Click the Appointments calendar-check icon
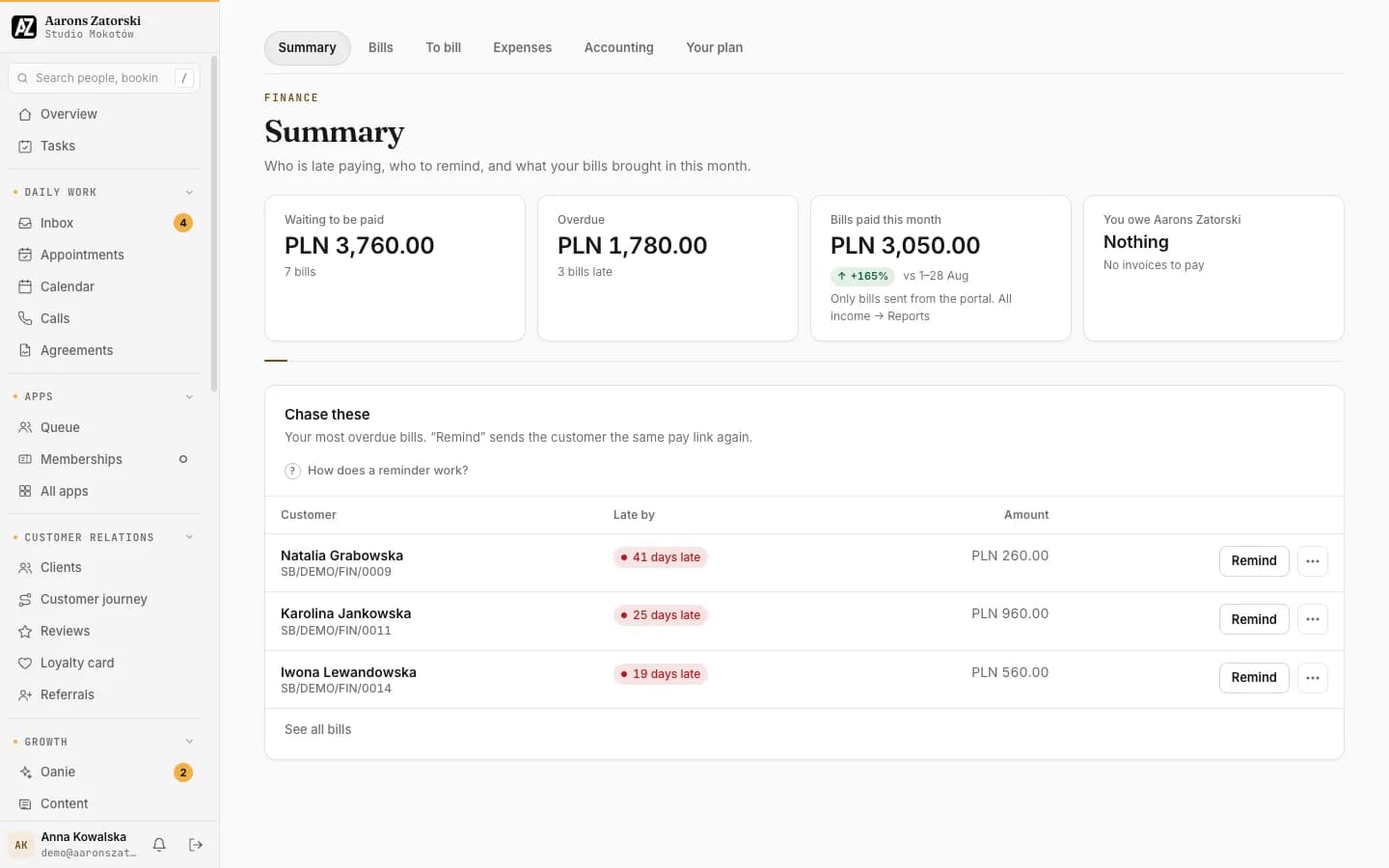This screenshot has width=1389, height=868. 25,255
